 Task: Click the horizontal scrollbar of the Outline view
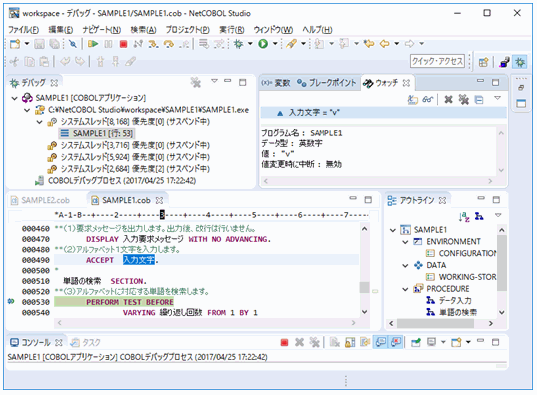click(441, 323)
